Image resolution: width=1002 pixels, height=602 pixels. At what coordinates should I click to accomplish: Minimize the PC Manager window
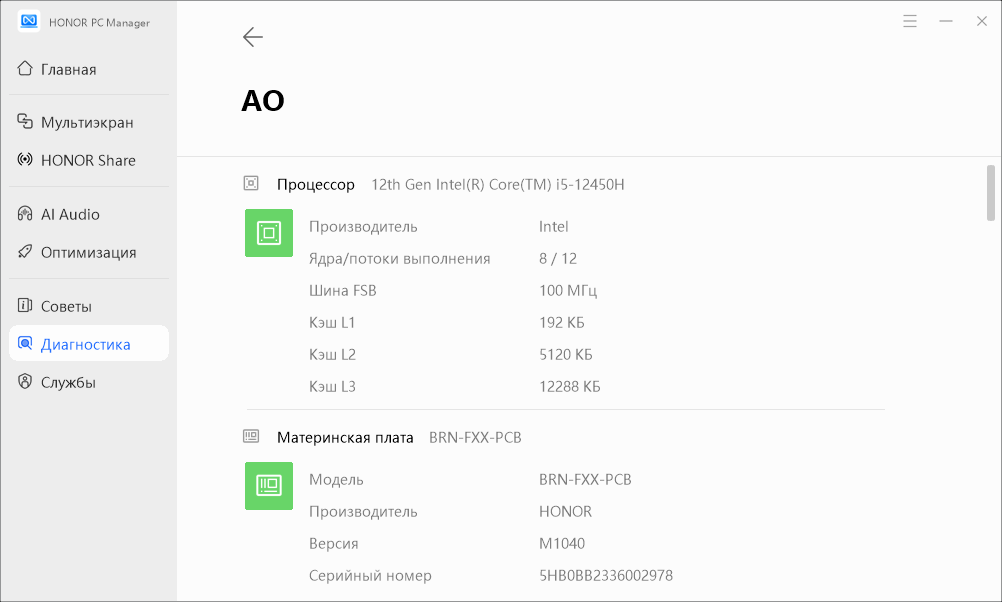[x=945, y=21]
